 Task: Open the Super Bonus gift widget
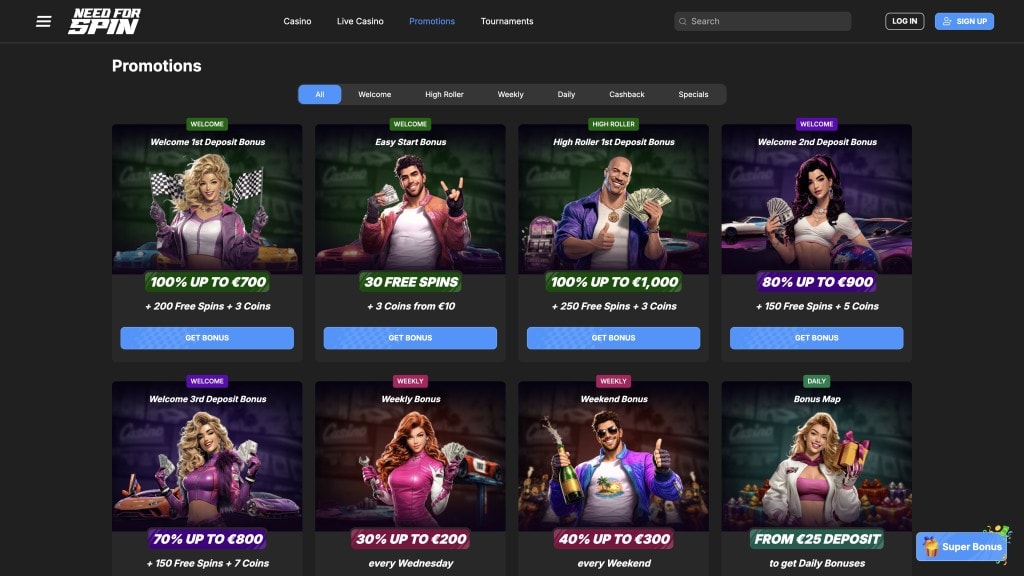click(962, 546)
